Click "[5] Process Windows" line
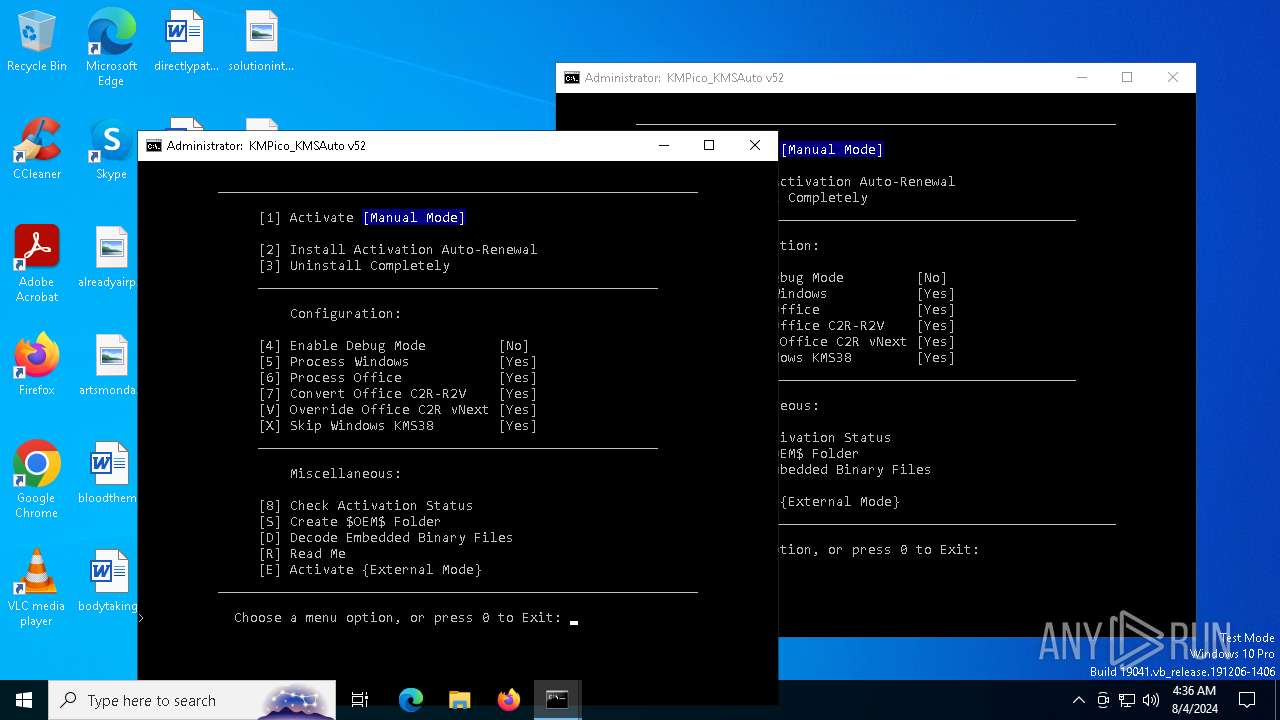Viewport: 1280px width, 720px height. 398,362
